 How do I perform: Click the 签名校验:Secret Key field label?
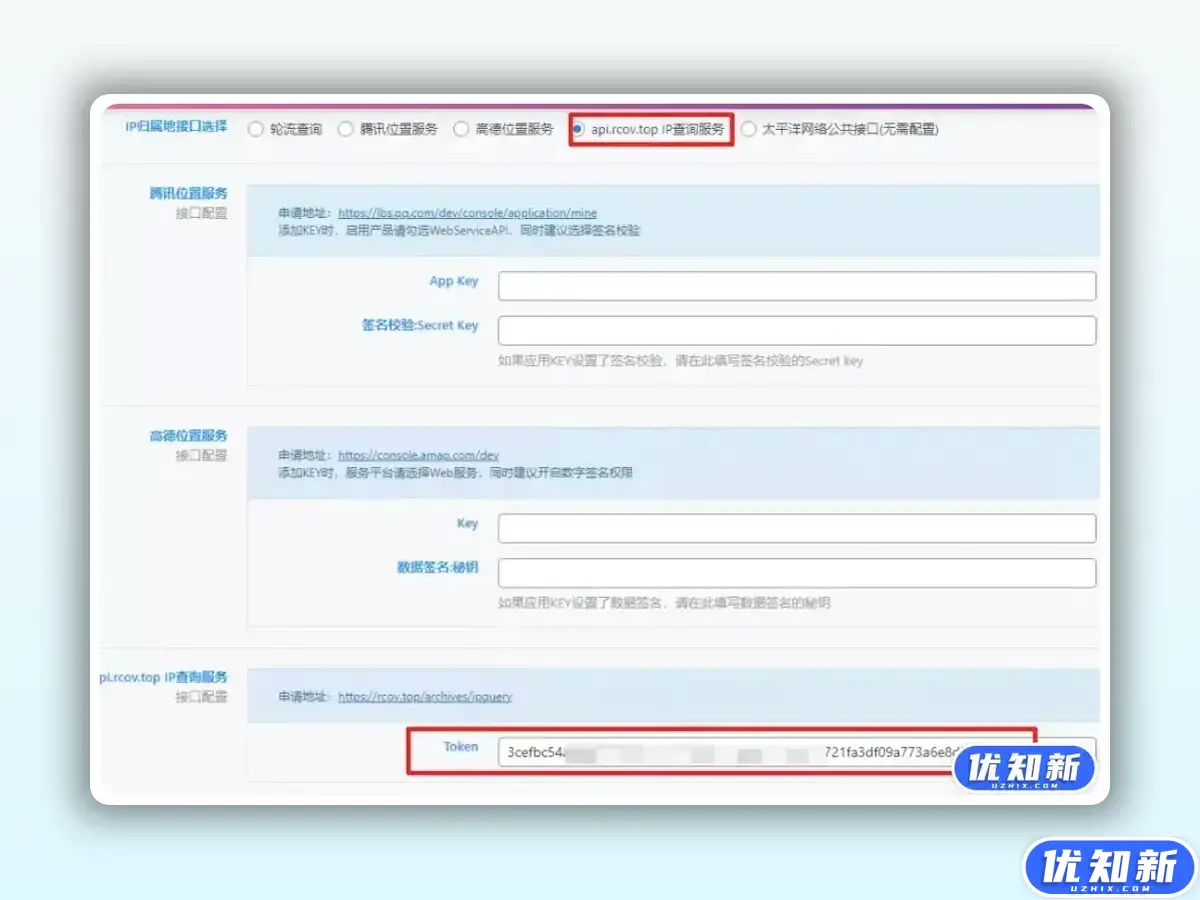[x=420, y=326]
